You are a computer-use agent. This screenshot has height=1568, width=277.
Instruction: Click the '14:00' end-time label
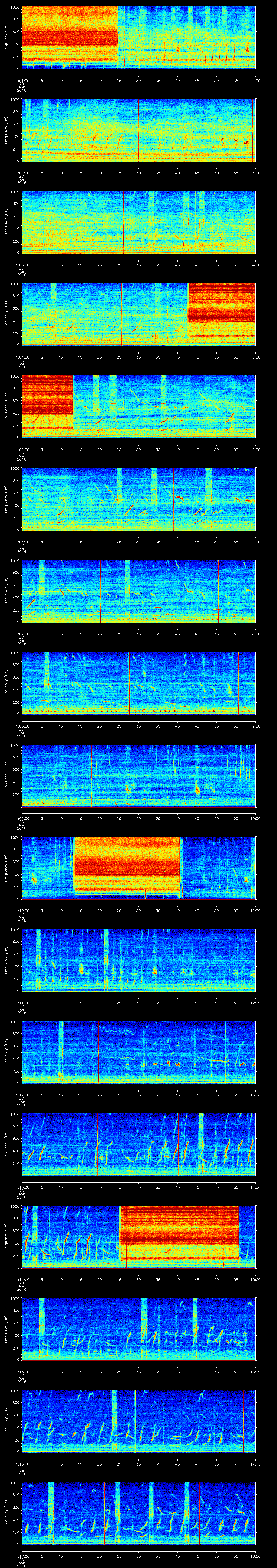255,1187
